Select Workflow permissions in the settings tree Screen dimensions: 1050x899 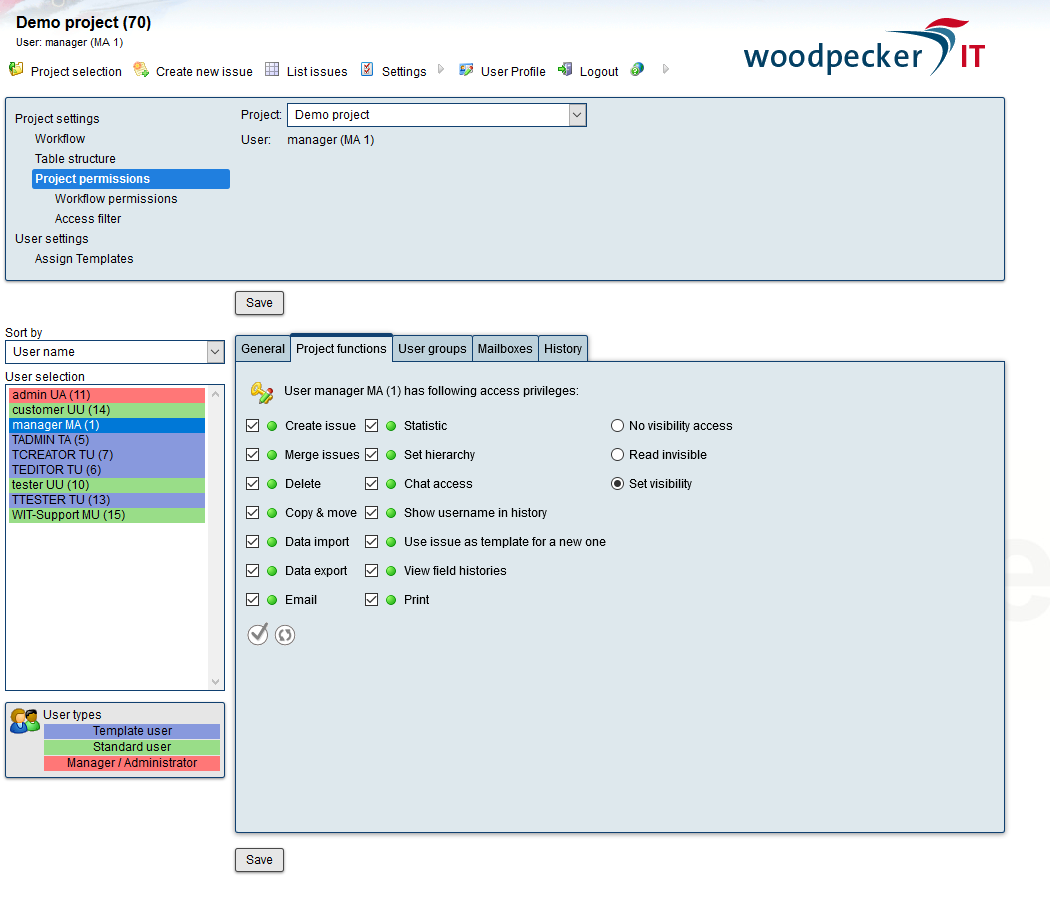(116, 198)
